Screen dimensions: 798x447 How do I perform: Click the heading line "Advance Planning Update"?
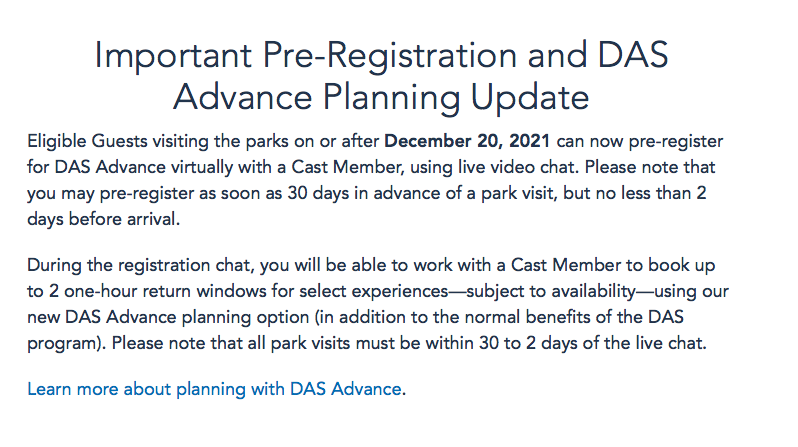coord(380,99)
